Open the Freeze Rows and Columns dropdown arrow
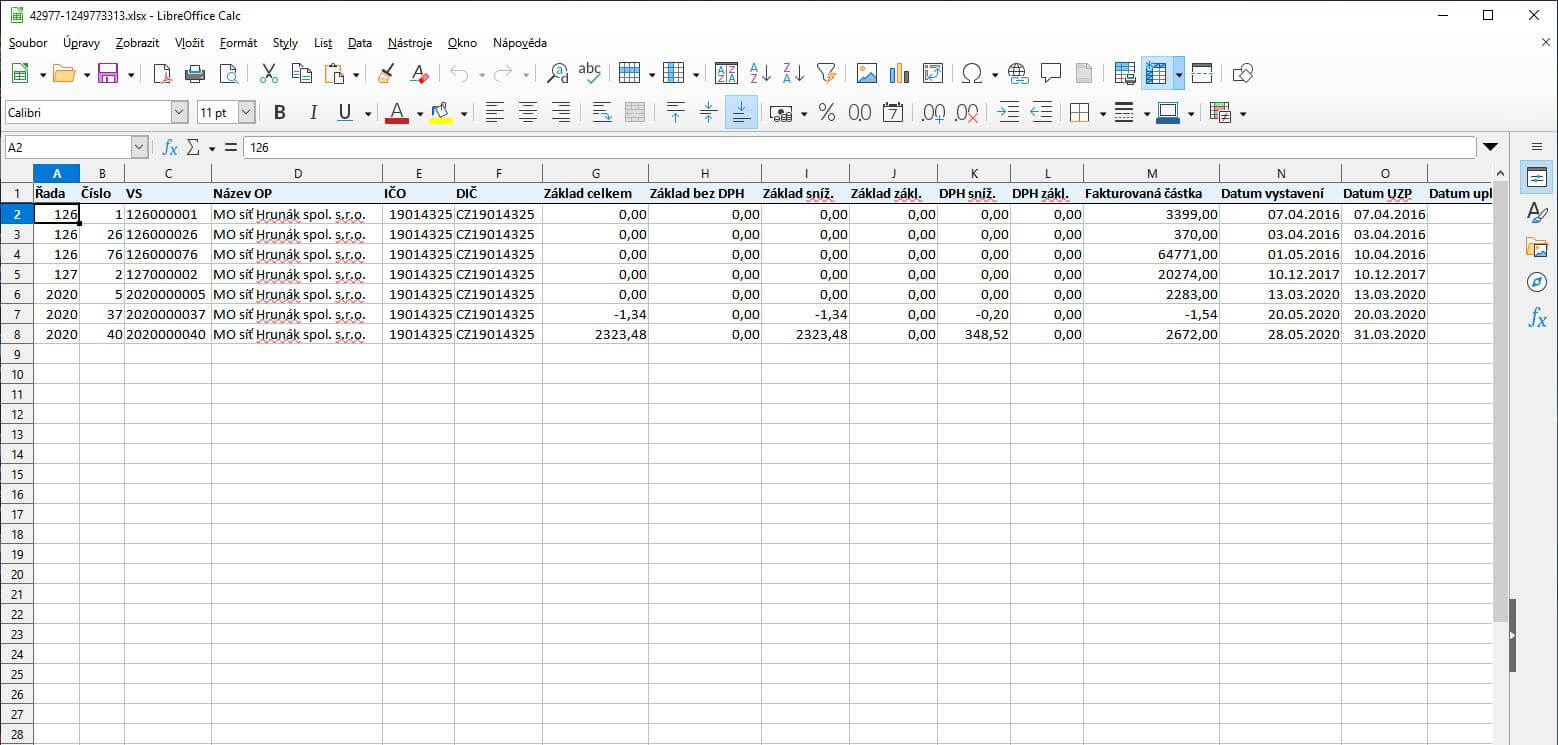This screenshot has width=1558, height=745. (x=1179, y=74)
